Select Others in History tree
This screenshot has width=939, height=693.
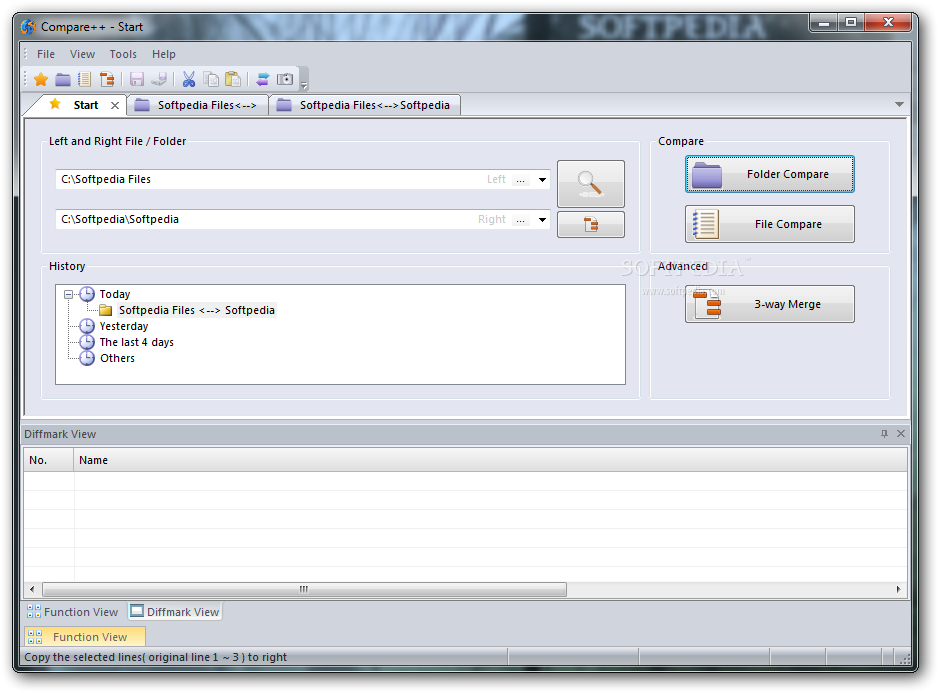coord(117,358)
